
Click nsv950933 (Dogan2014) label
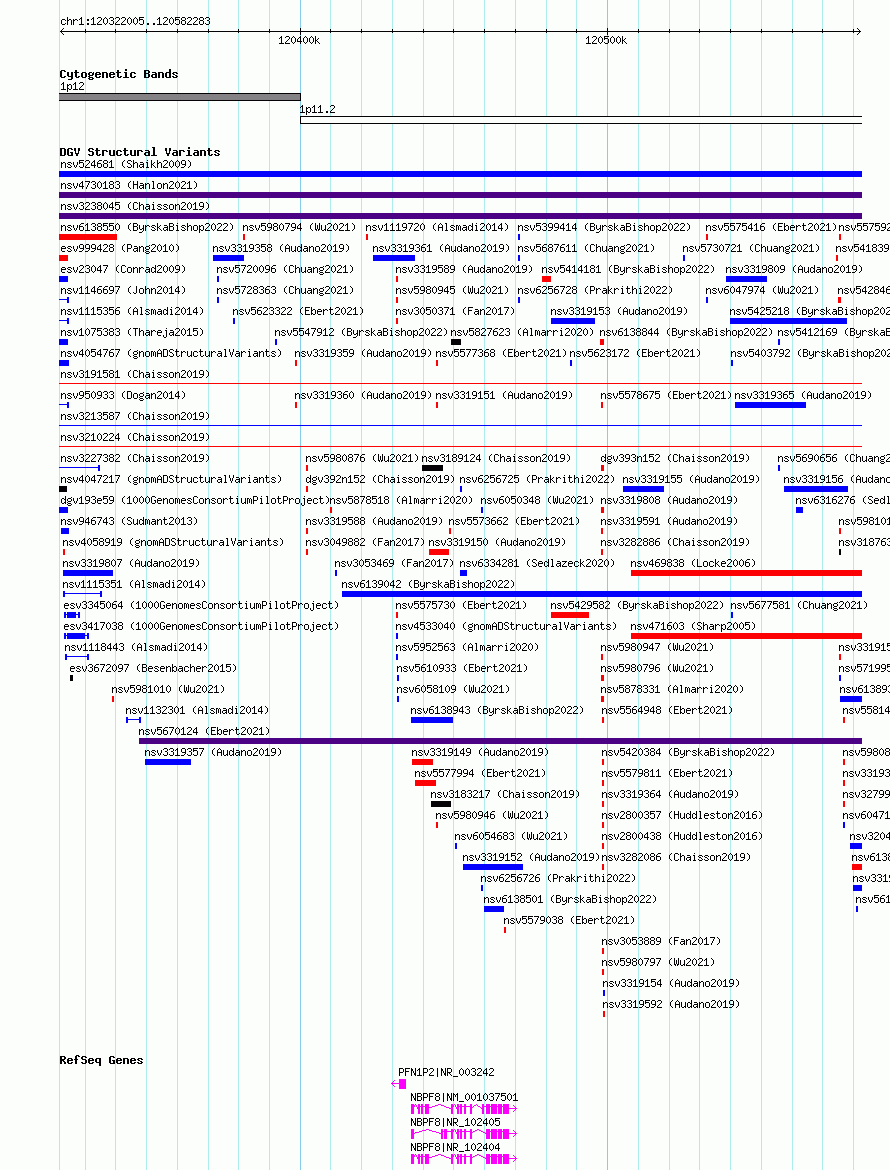point(123,395)
